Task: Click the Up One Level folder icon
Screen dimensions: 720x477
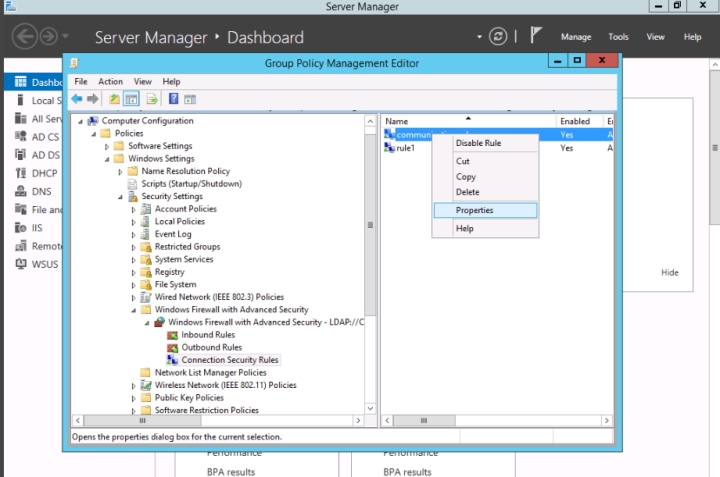Action: click(114, 99)
